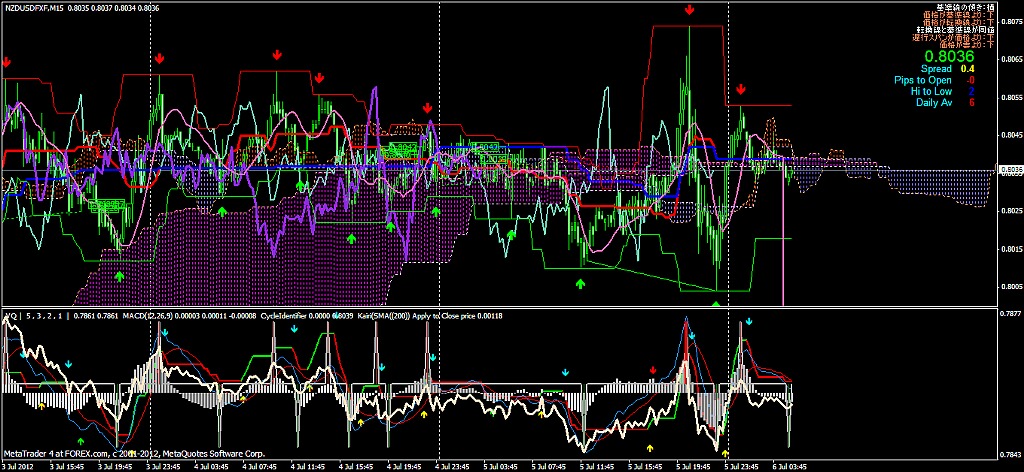Select the only red arrow in the indicator subwindow
Screen dimensions: 1024x472
653,371
